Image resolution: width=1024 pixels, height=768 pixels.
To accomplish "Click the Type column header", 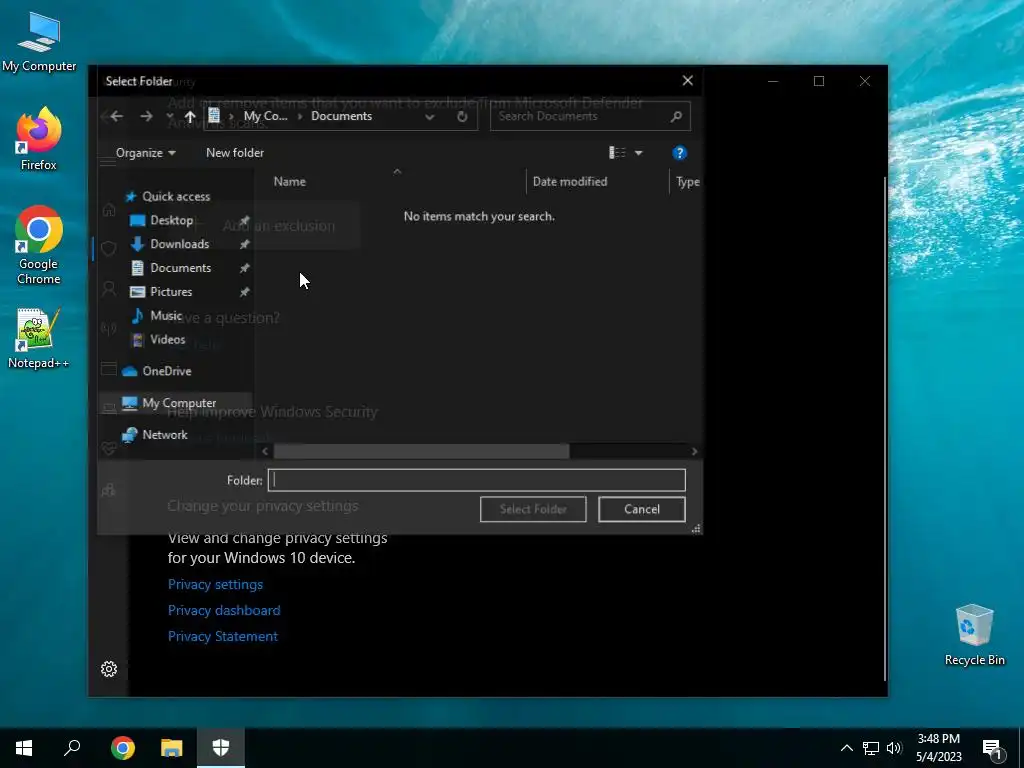I will point(687,182).
